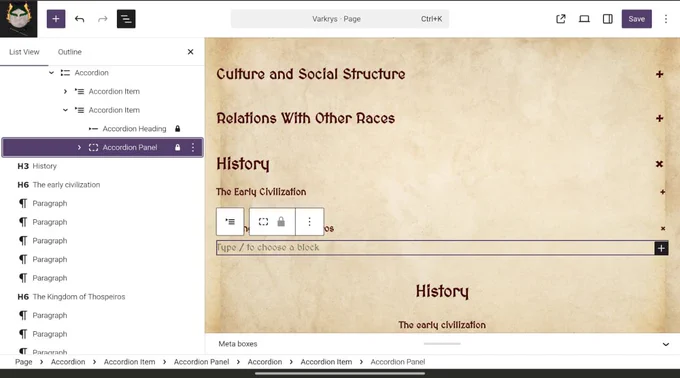This screenshot has height=378, width=680.
Task: Undo the last change
Action: pyautogui.click(x=79, y=19)
